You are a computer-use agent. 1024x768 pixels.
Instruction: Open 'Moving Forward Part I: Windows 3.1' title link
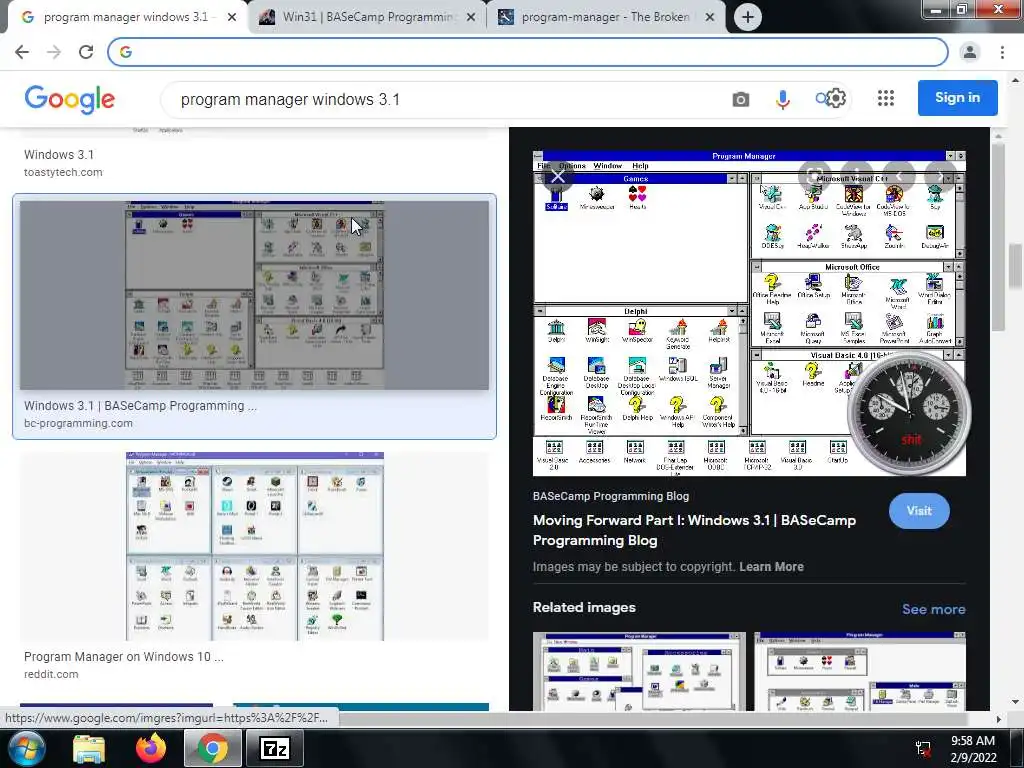[694, 530]
